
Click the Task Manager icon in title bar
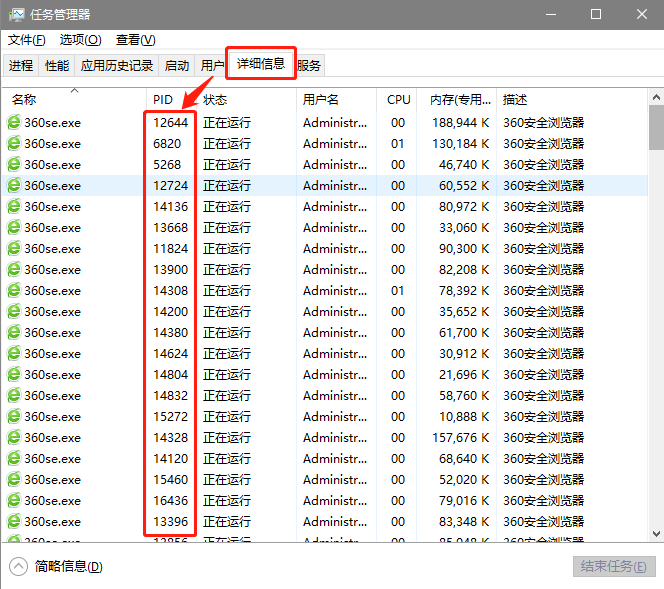(x=17, y=15)
